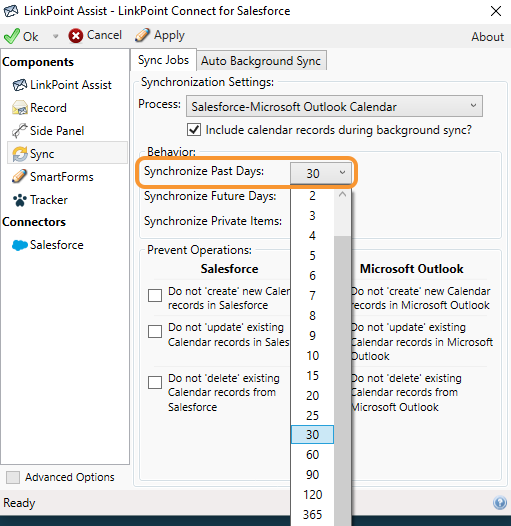511x526 pixels.
Task: Check Do not 'update' existing Calendar records in Salesforce
Action: (155, 331)
